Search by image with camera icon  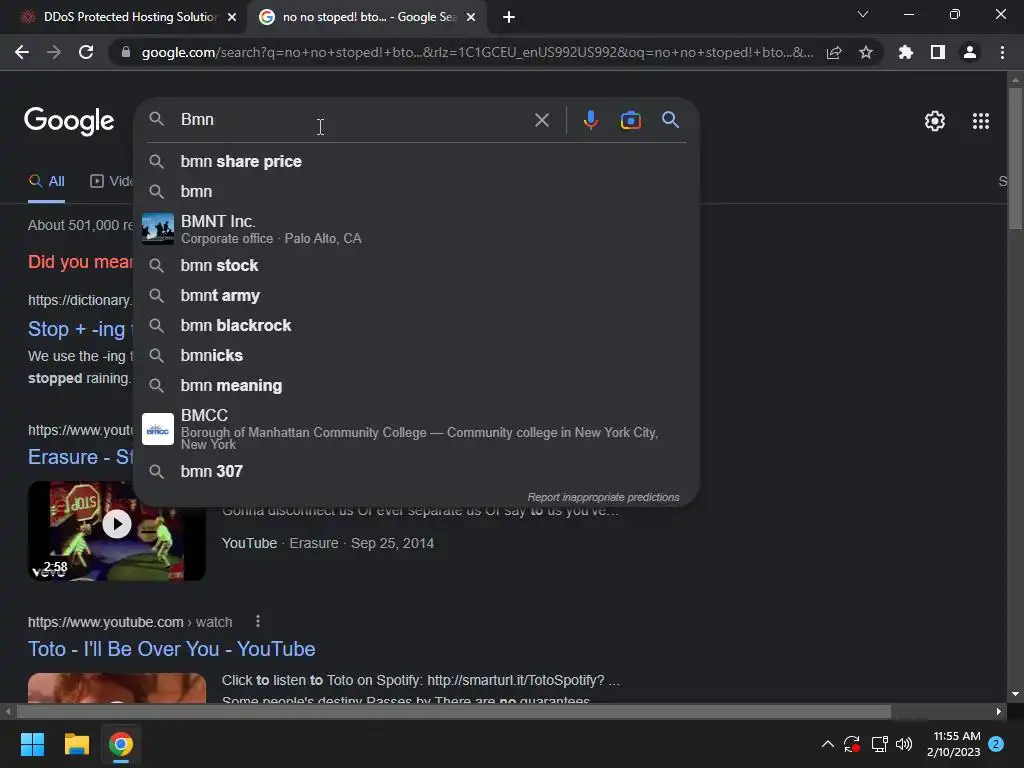click(630, 120)
